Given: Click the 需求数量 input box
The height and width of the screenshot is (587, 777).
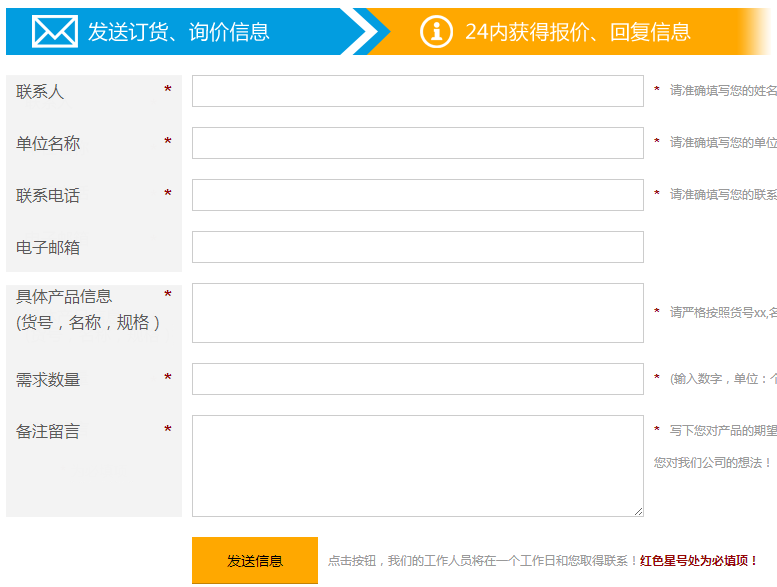Looking at the screenshot, I should [x=417, y=379].
